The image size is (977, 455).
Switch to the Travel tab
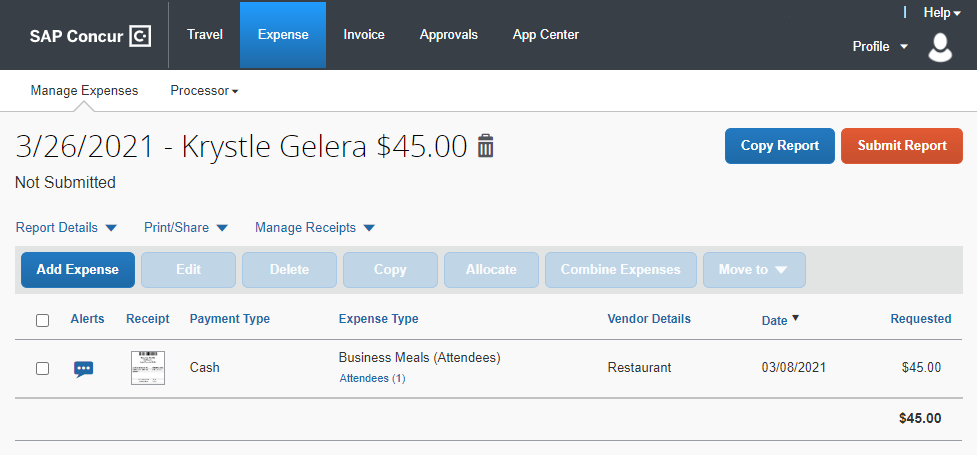(205, 35)
